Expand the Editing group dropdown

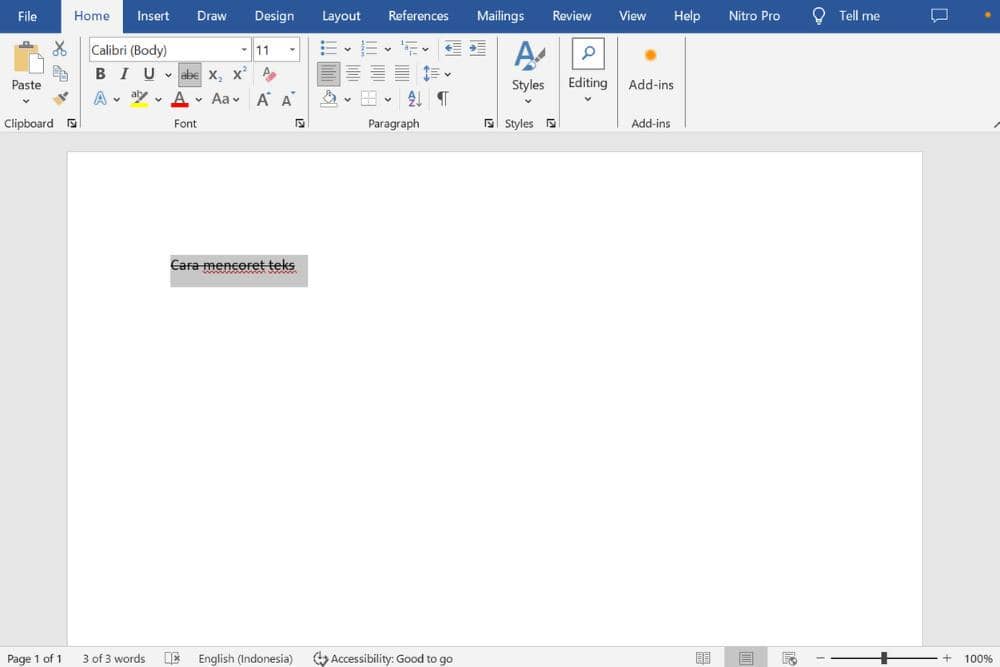(x=587, y=98)
